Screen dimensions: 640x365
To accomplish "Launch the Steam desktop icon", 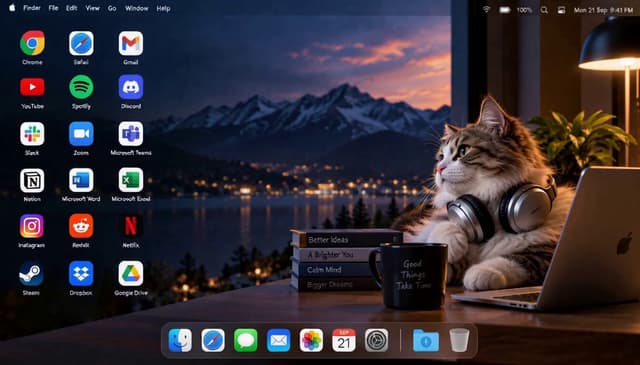I will pyautogui.click(x=31, y=274).
